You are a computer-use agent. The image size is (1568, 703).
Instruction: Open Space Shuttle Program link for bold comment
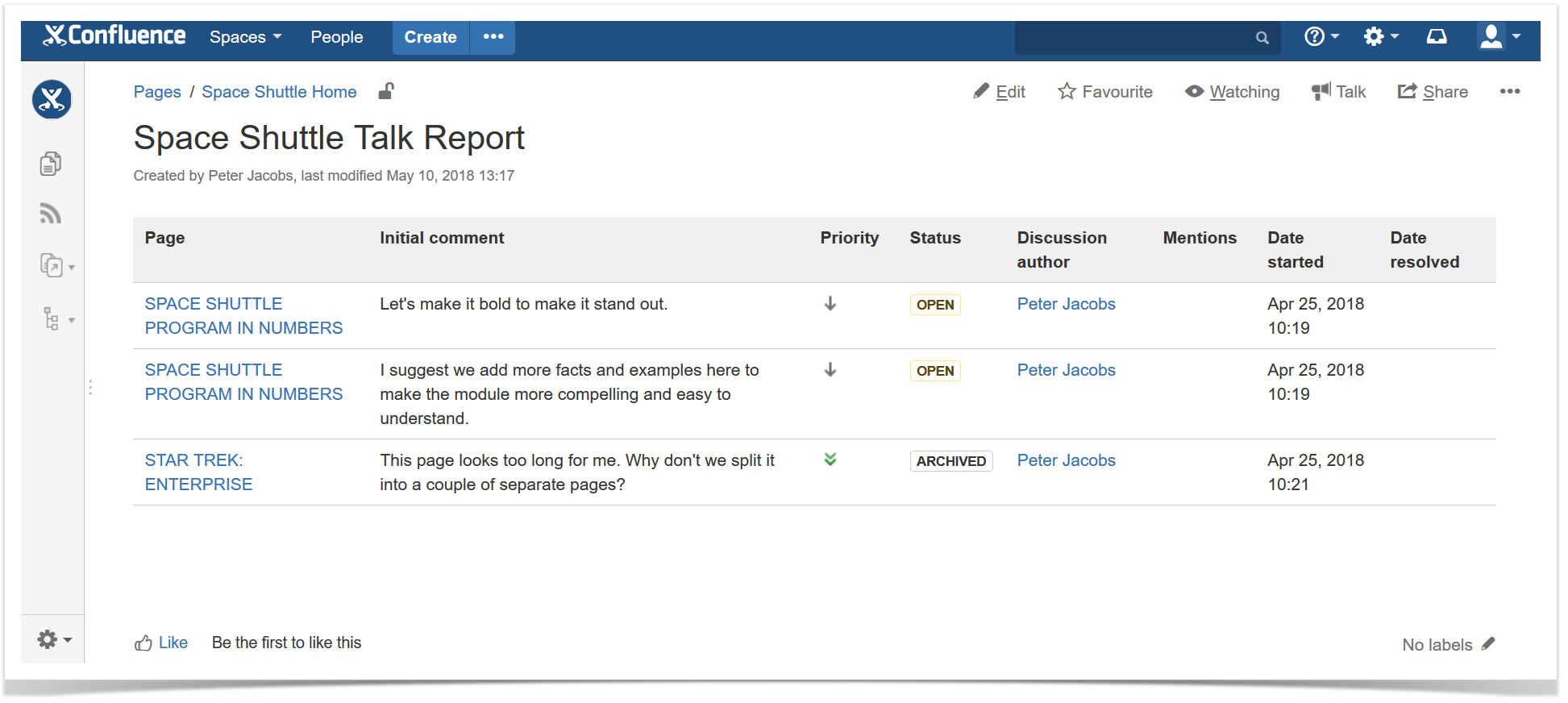pos(243,316)
